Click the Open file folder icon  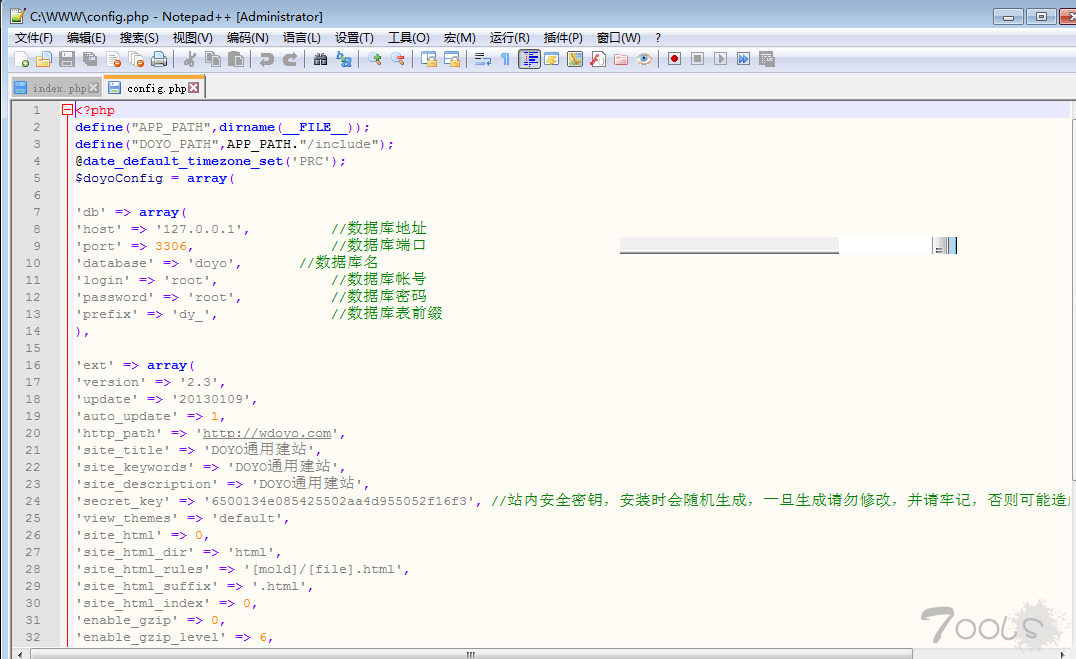coord(44,60)
